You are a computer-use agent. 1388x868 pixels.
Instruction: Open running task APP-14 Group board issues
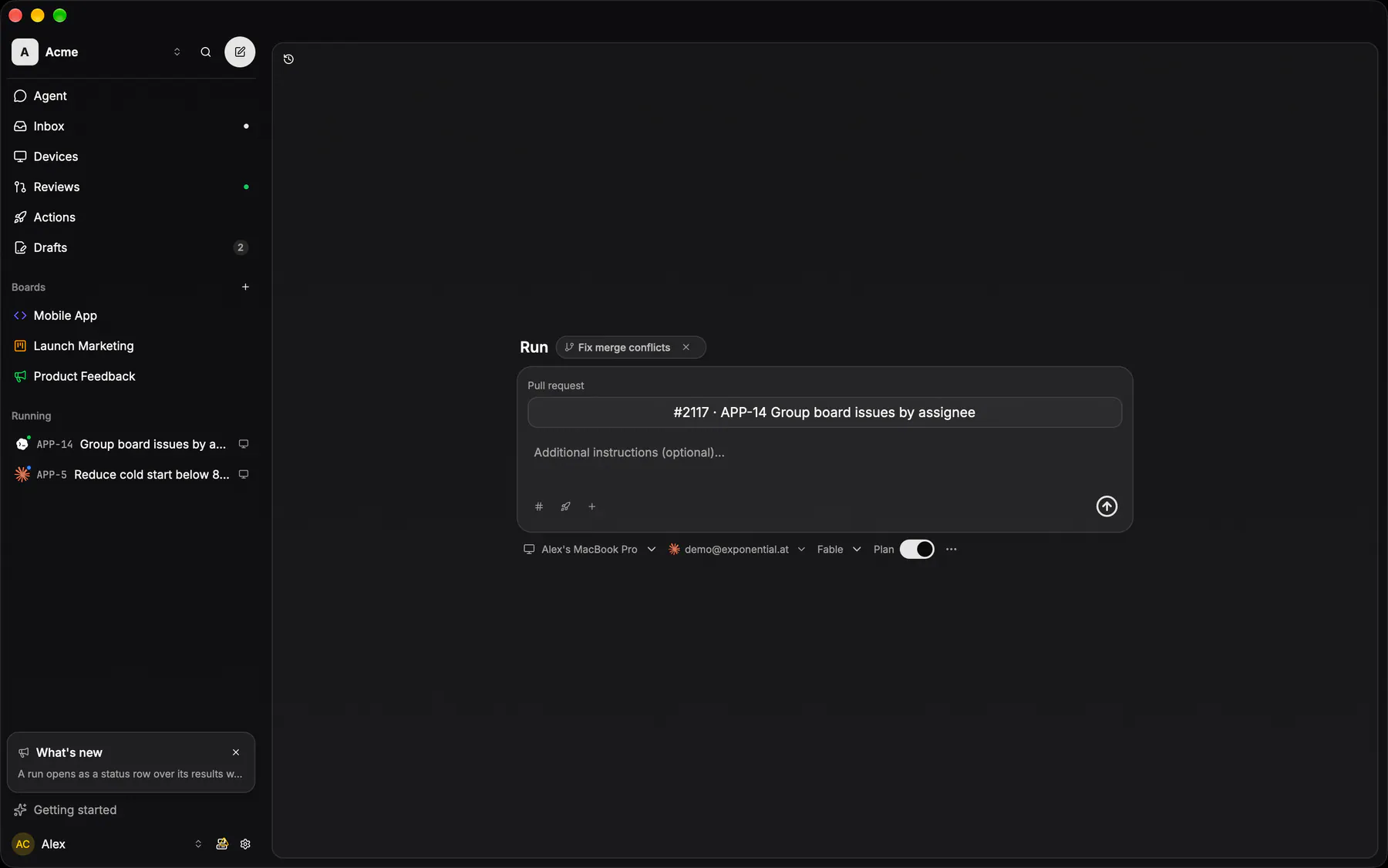(131, 444)
